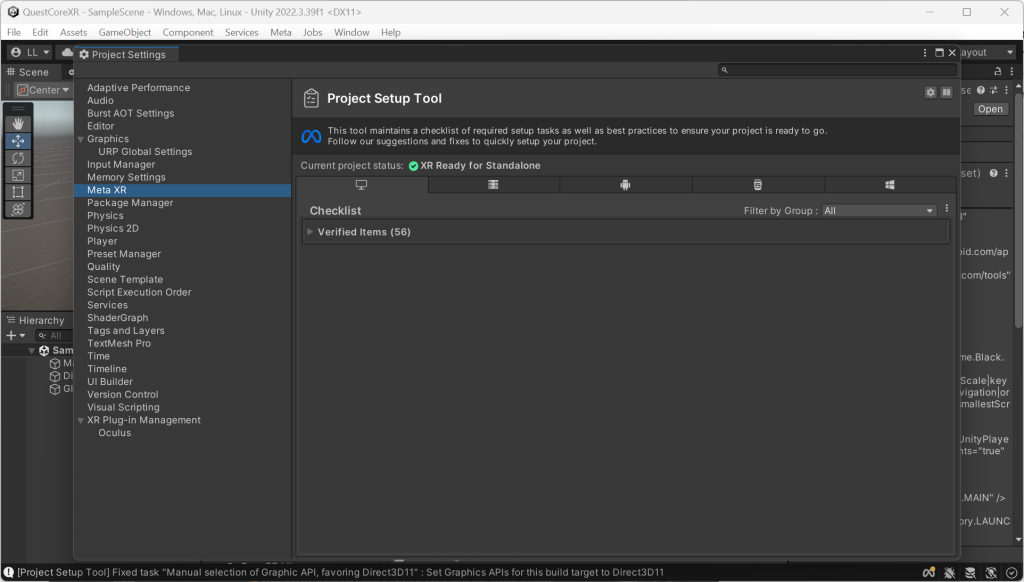Collapse the scene root arrow in Hierarchy
1024x582 pixels.
[31, 351]
